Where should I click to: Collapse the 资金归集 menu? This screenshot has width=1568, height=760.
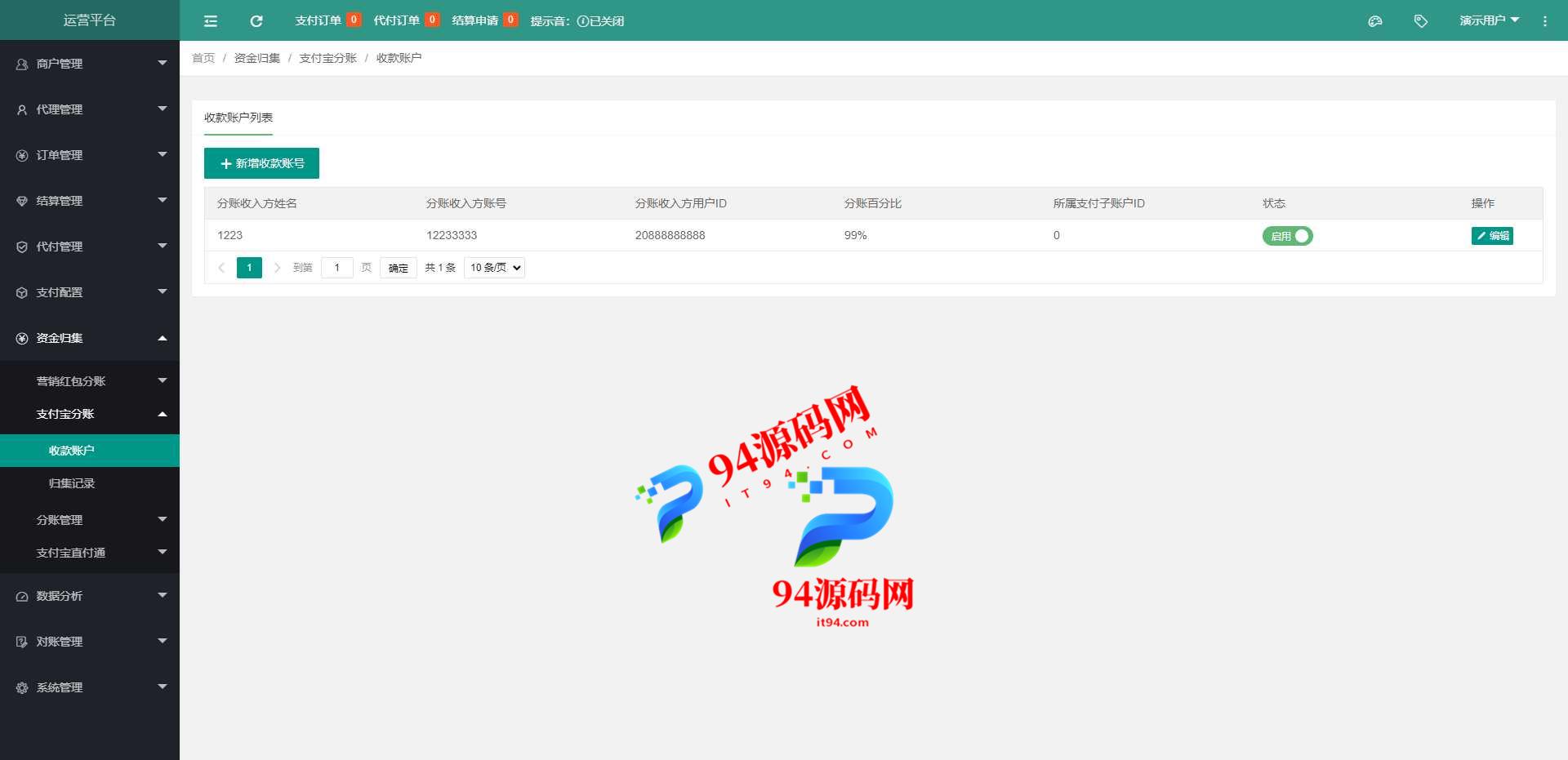click(x=90, y=338)
